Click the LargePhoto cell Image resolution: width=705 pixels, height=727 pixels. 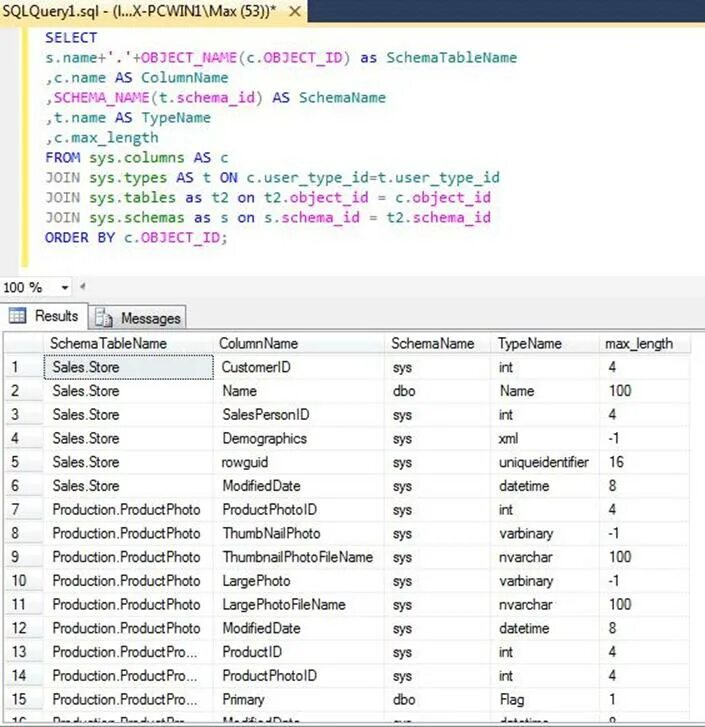pyautogui.click(x=299, y=581)
